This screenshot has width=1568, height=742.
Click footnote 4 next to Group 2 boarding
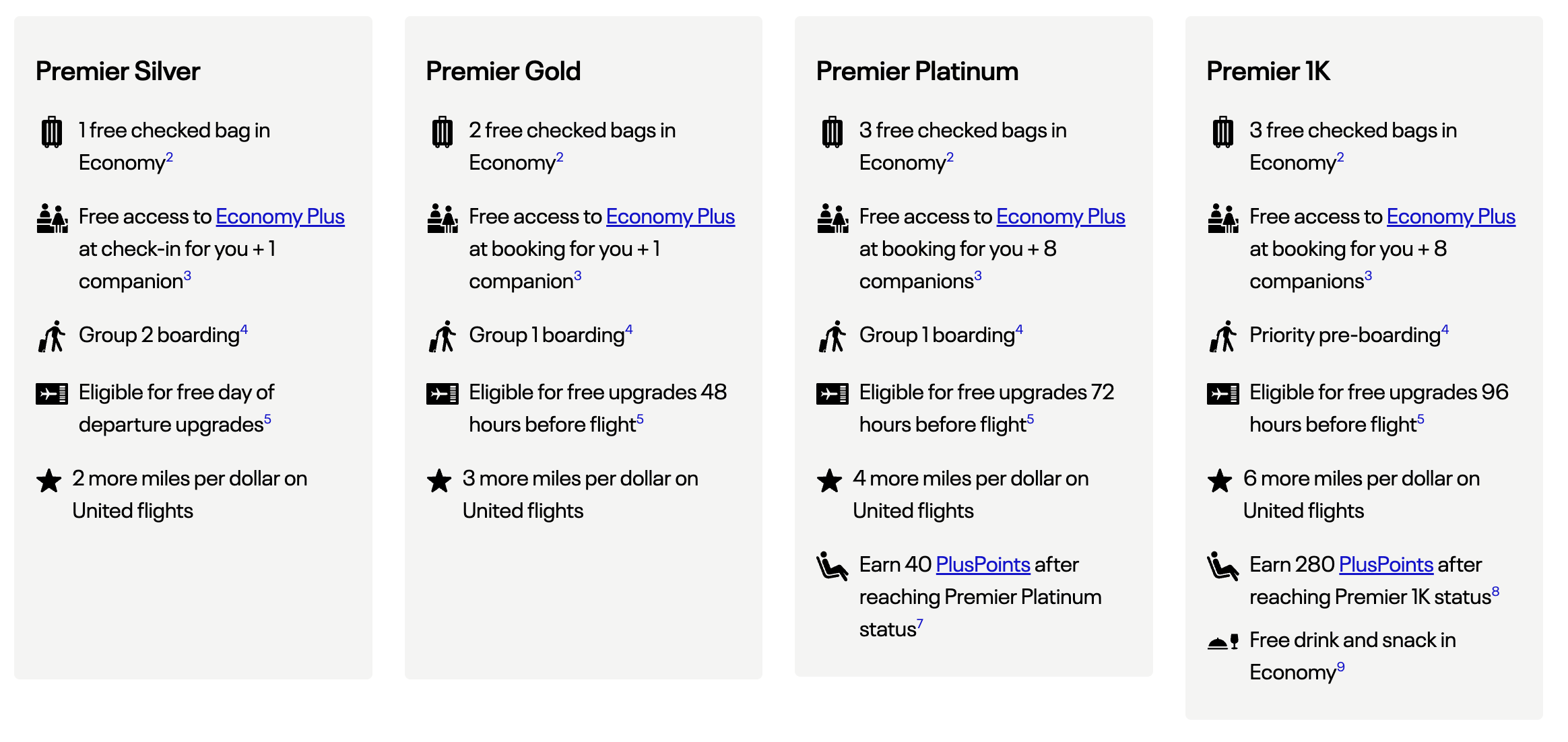[244, 329]
